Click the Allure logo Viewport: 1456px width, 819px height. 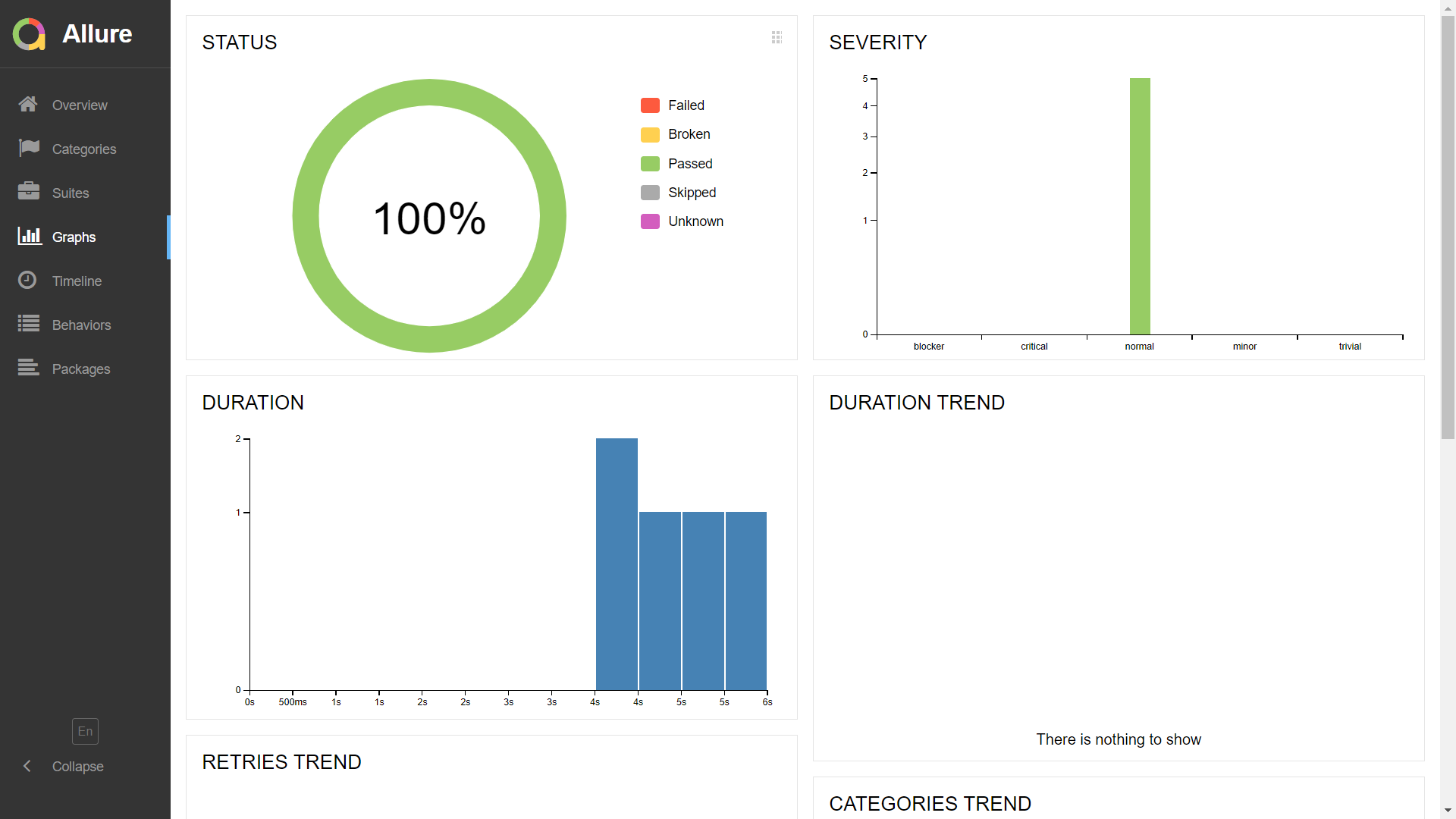click(30, 33)
